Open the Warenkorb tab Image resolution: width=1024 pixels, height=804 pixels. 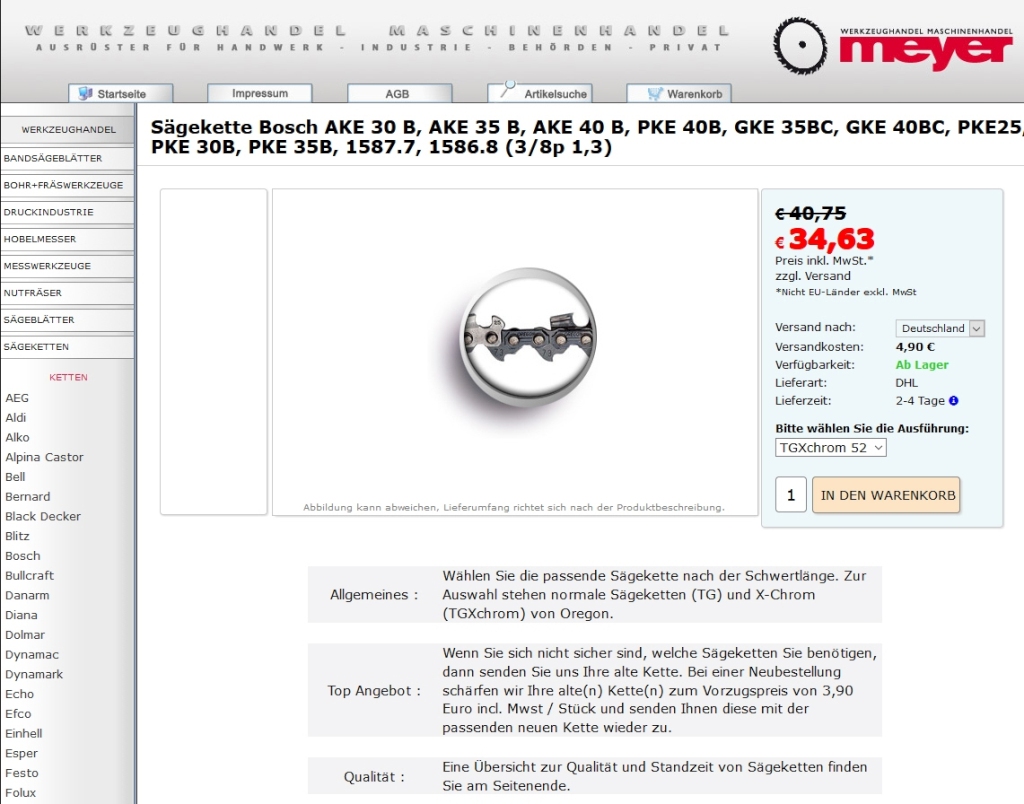click(679, 93)
